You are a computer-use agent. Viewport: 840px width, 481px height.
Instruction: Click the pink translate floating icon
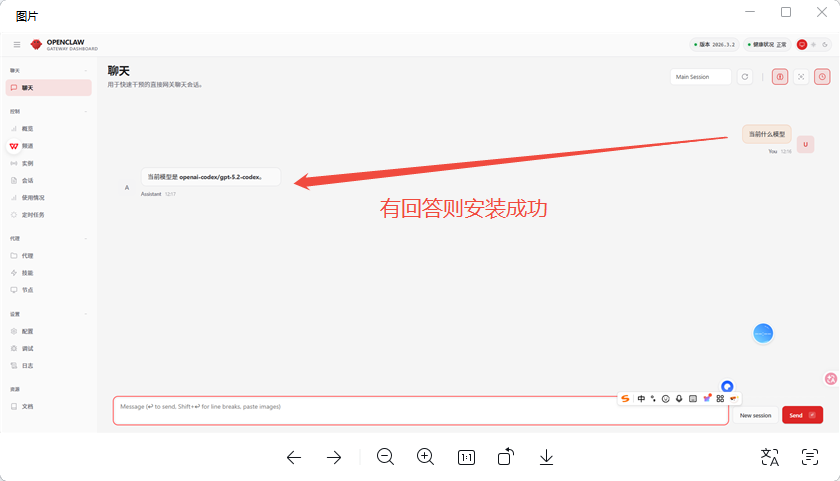point(831,379)
